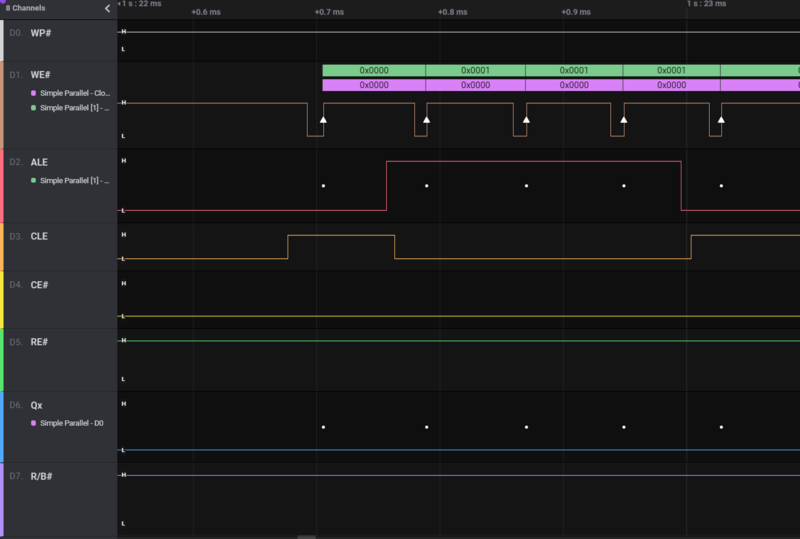This screenshot has height=539, width=800.
Task: Select the D3 CLE channel label
Action: [x=39, y=237]
